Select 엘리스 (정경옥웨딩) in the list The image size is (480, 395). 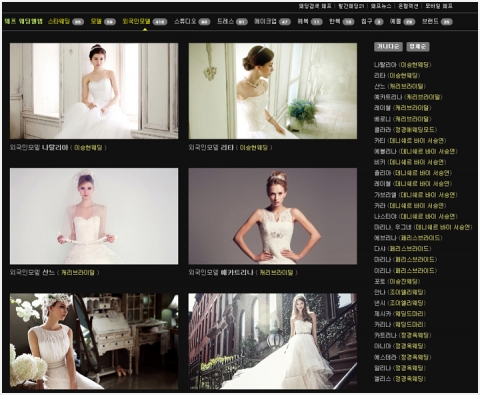click(400, 379)
